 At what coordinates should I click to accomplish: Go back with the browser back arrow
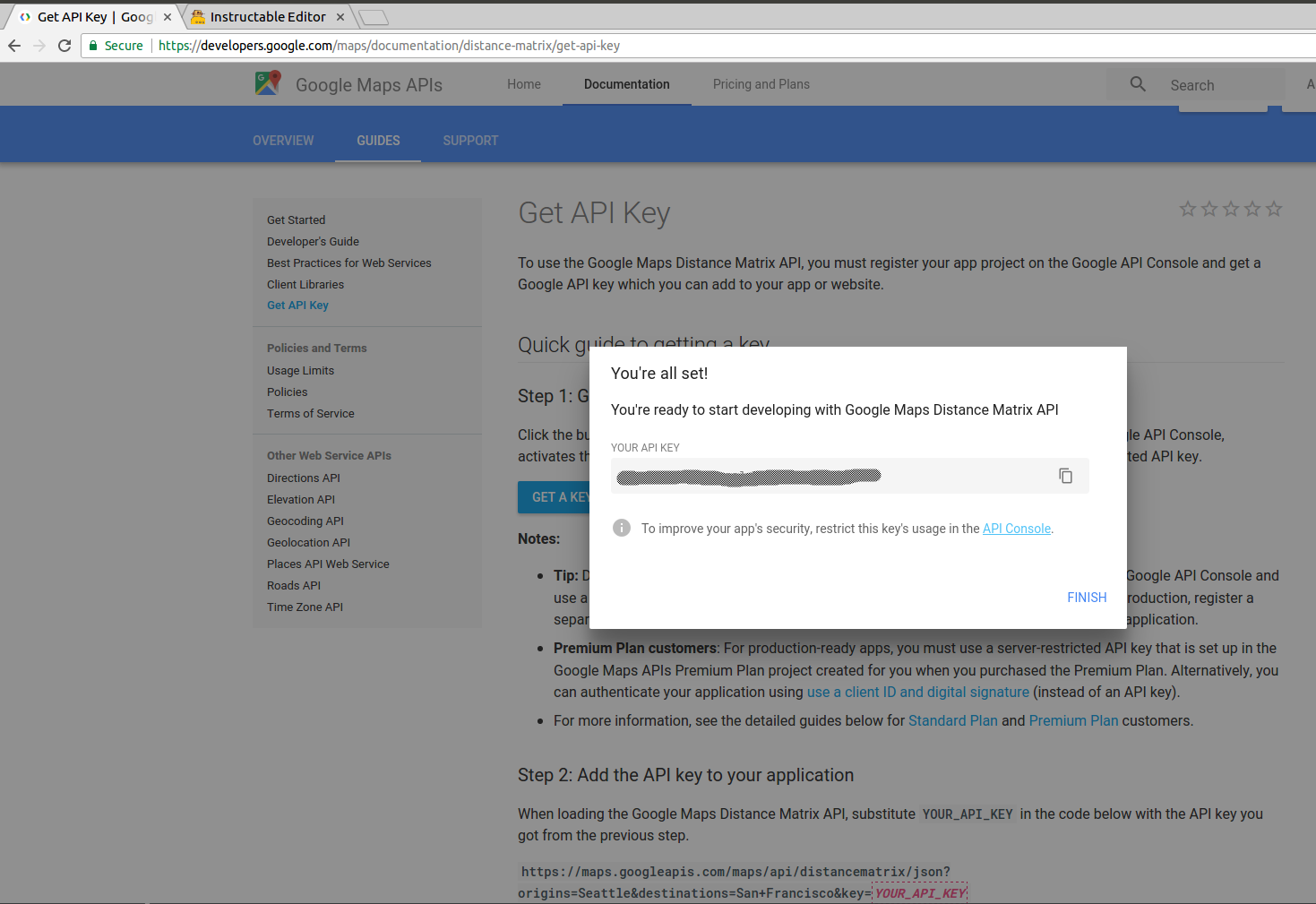click(x=14, y=46)
